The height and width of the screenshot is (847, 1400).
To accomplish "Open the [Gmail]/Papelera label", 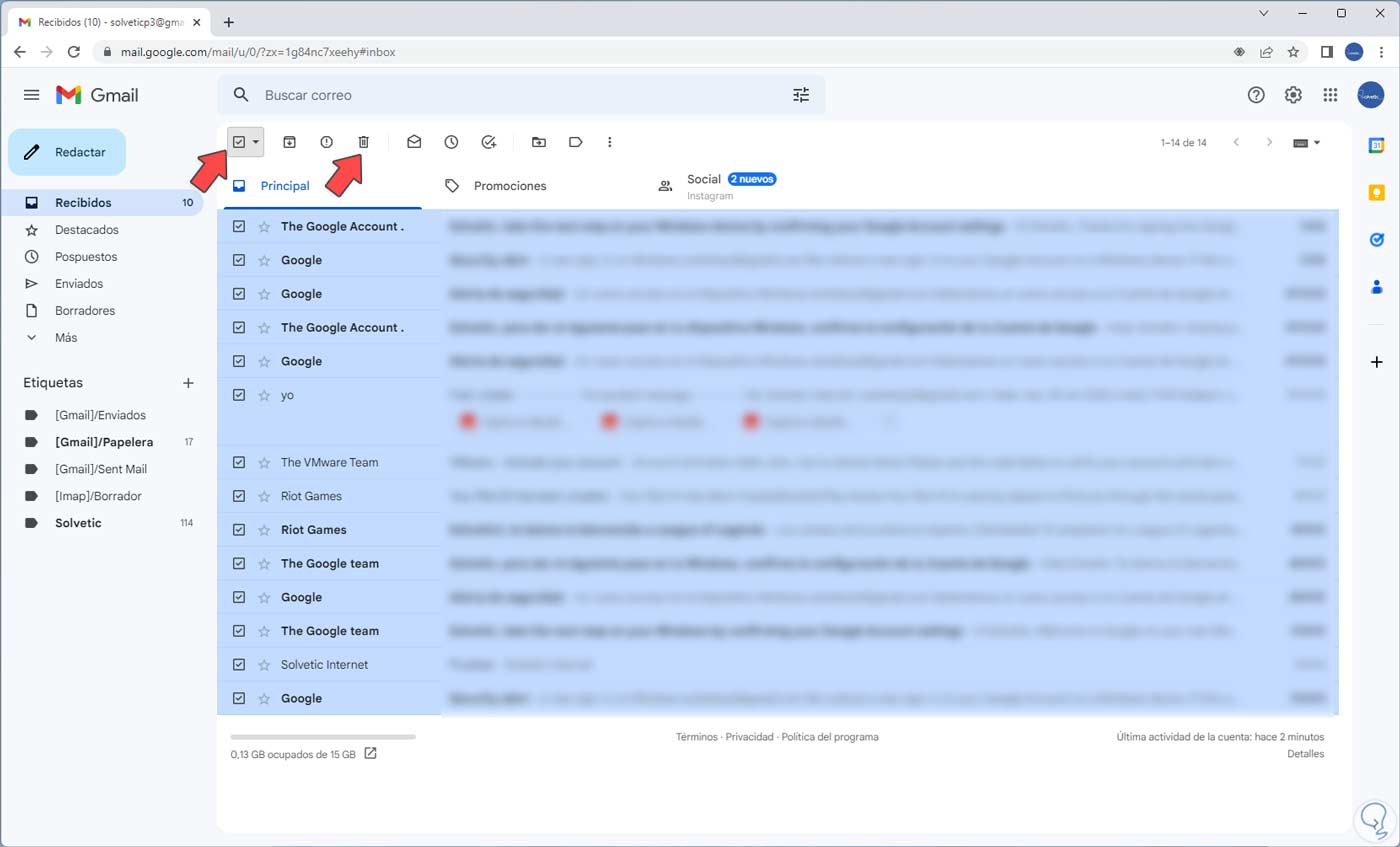I will point(105,442).
